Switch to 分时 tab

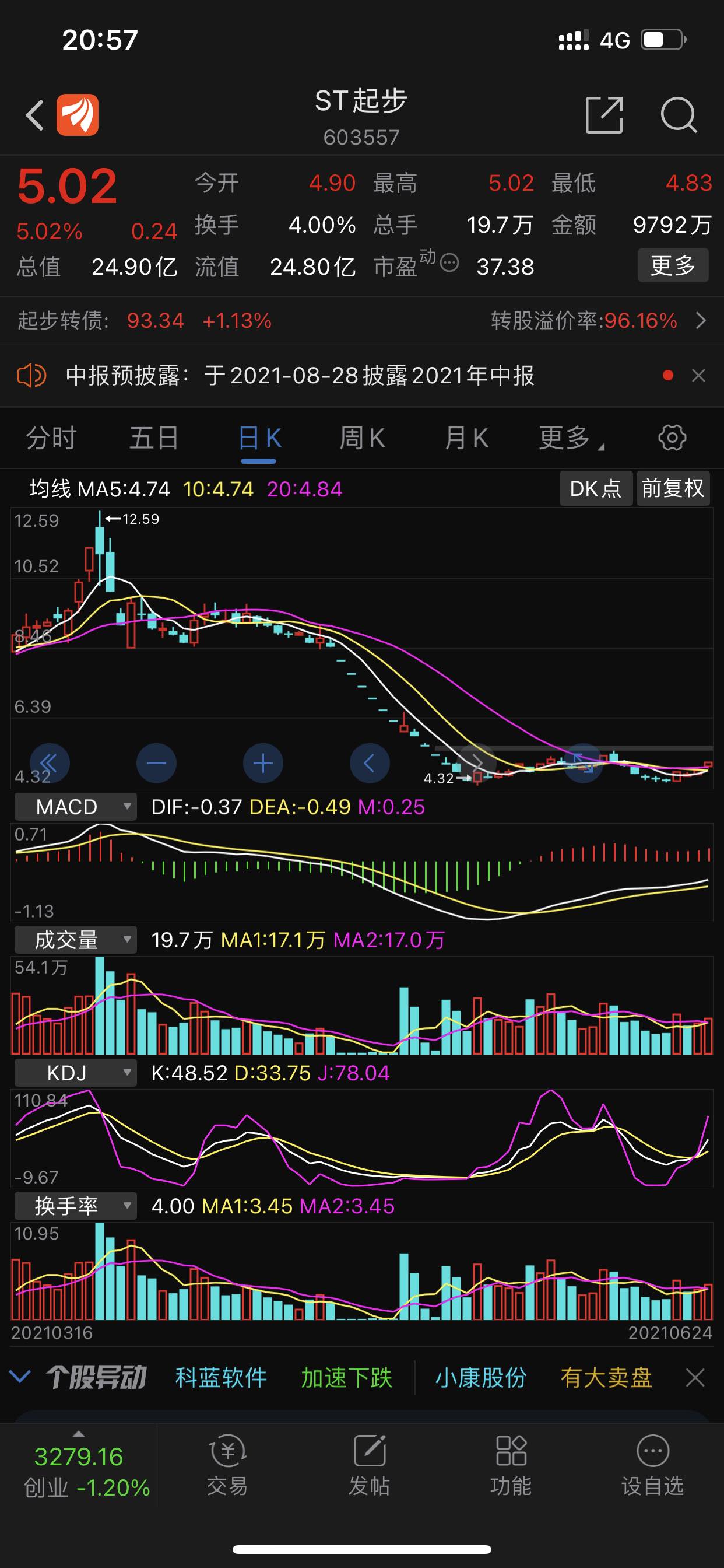(x=51, y=437)
